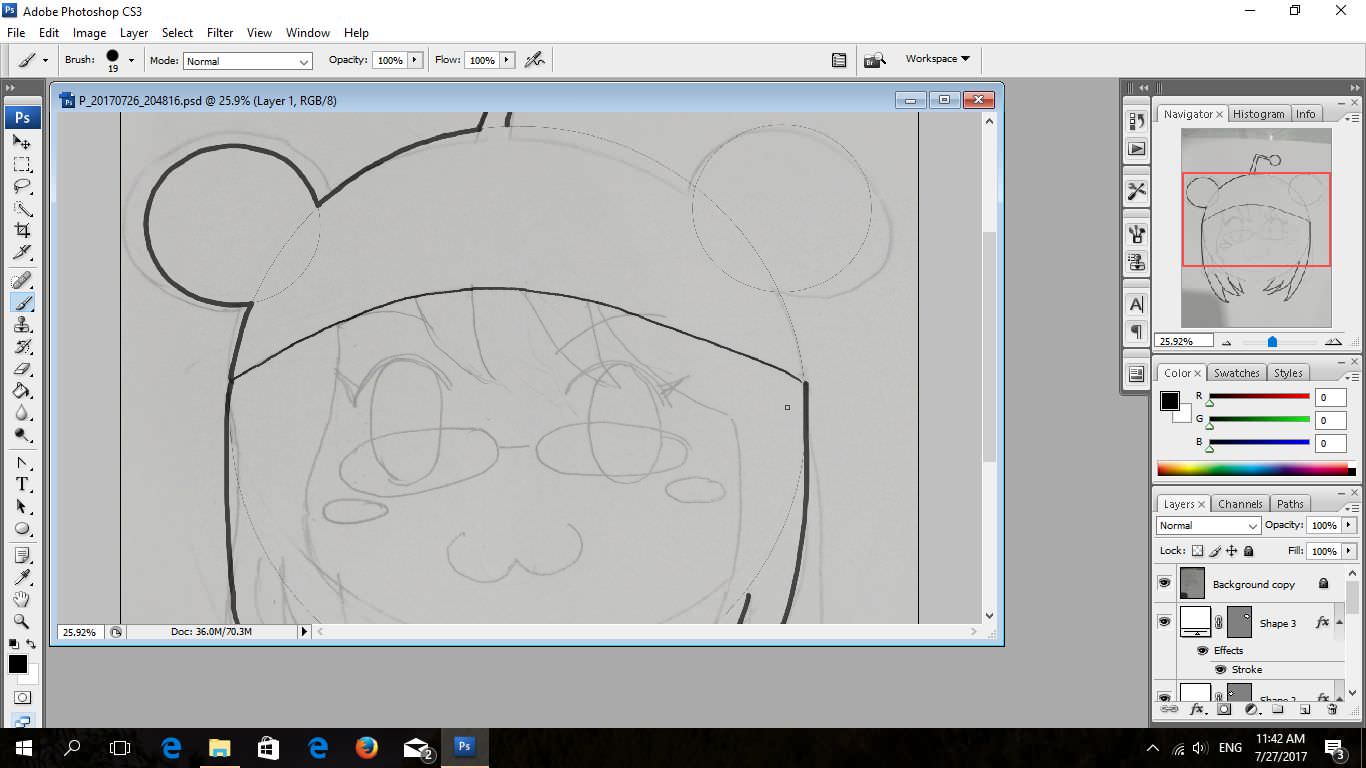Select the Lasso tool
1366x768 pixels.
click(x=22, y=187)
